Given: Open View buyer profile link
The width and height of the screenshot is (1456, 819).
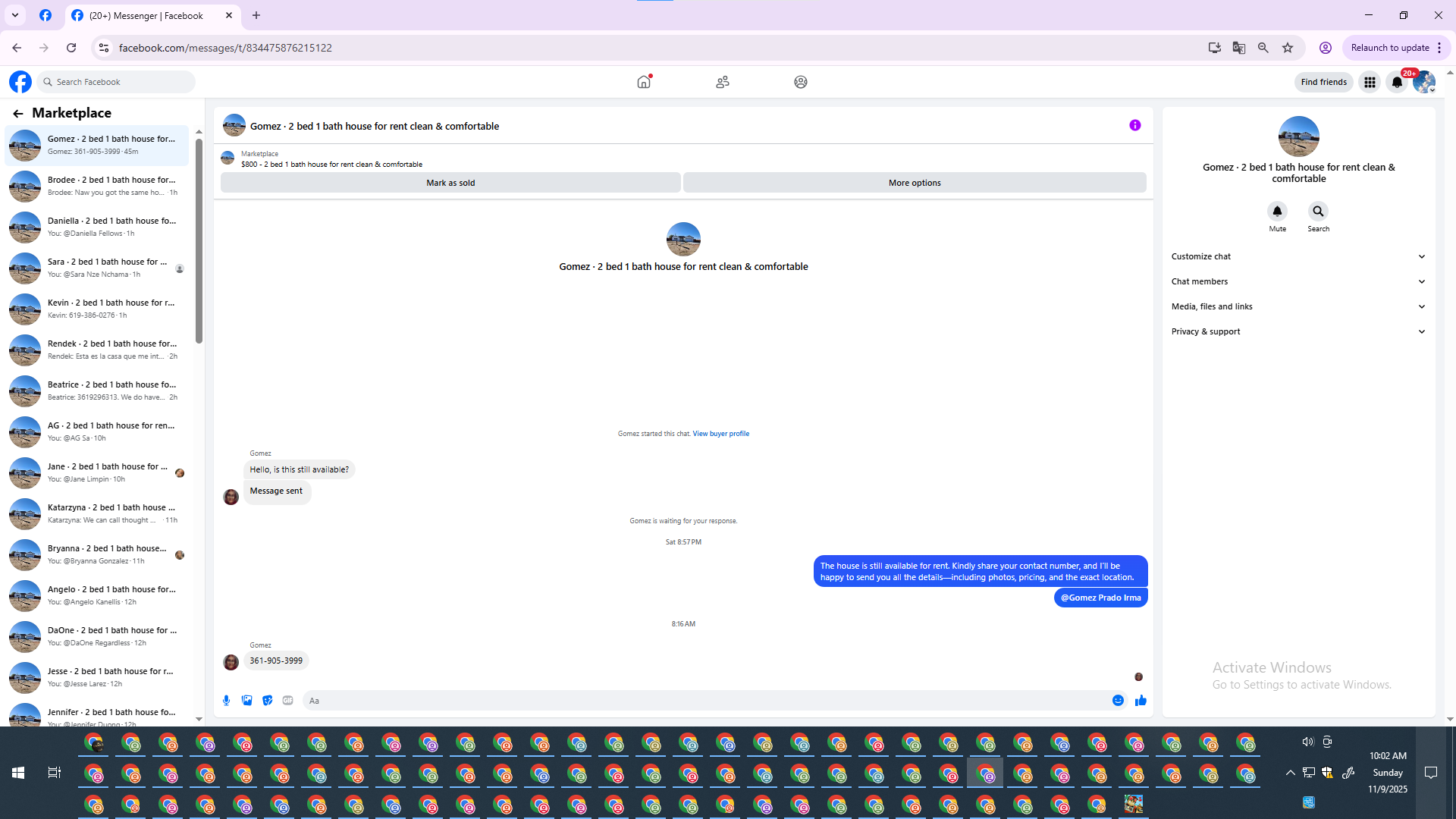Looking at the screenshot, I should click(720, 435).
